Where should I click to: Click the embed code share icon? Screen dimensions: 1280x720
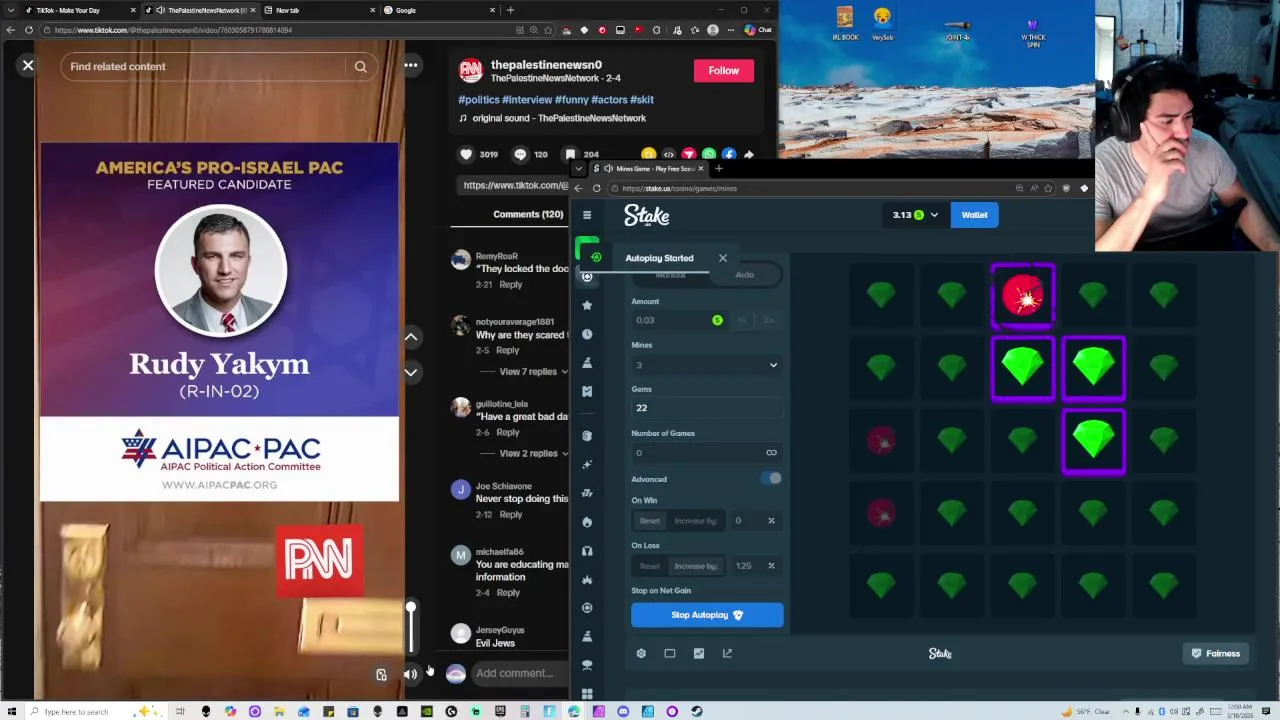click(x=669, y=154)
